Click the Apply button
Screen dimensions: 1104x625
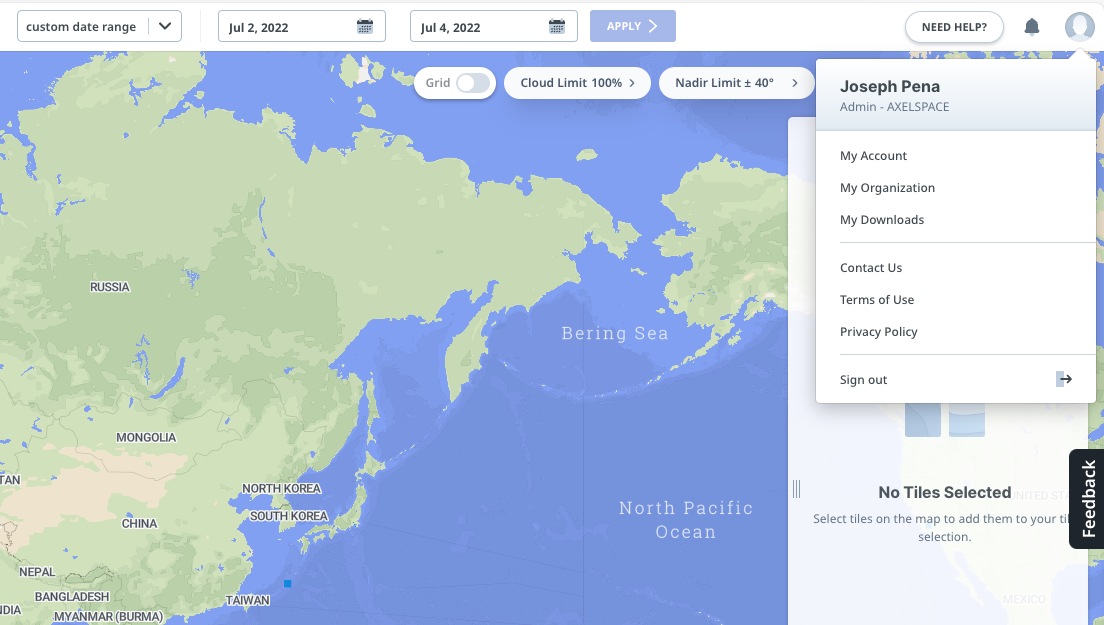click(x=632, y=26)
